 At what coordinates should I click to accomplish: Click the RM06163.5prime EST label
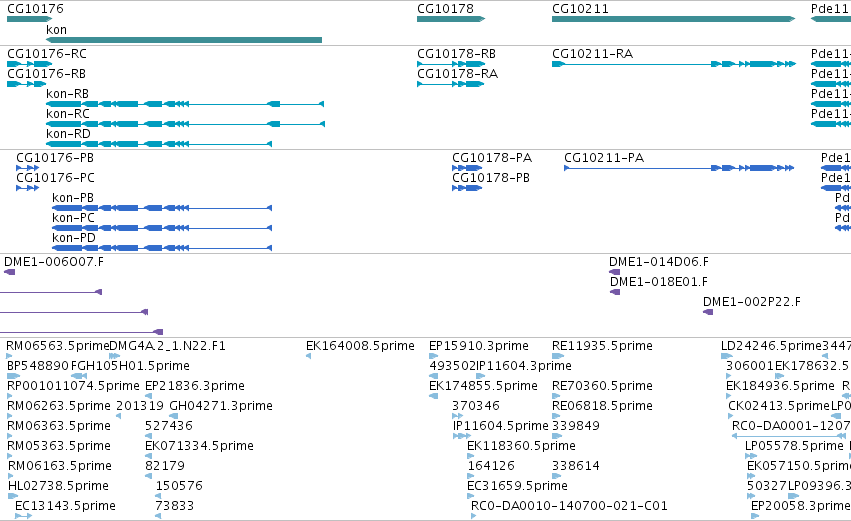click(60, 466)
